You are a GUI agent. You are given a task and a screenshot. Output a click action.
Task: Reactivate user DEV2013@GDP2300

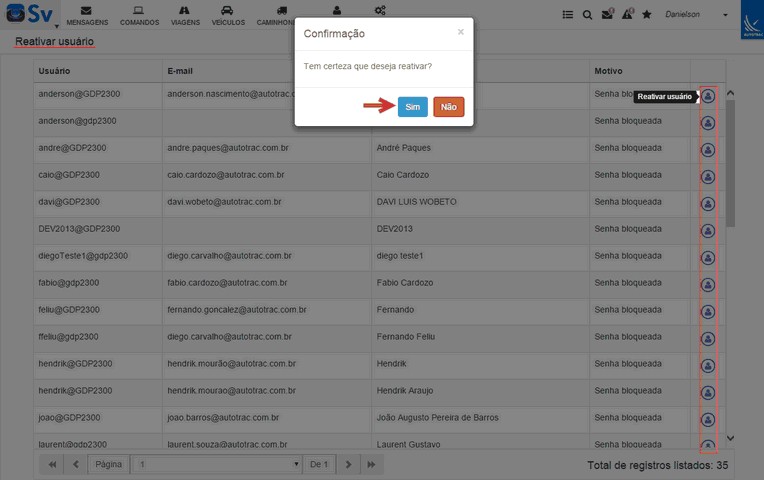click(x=708, y=230)
